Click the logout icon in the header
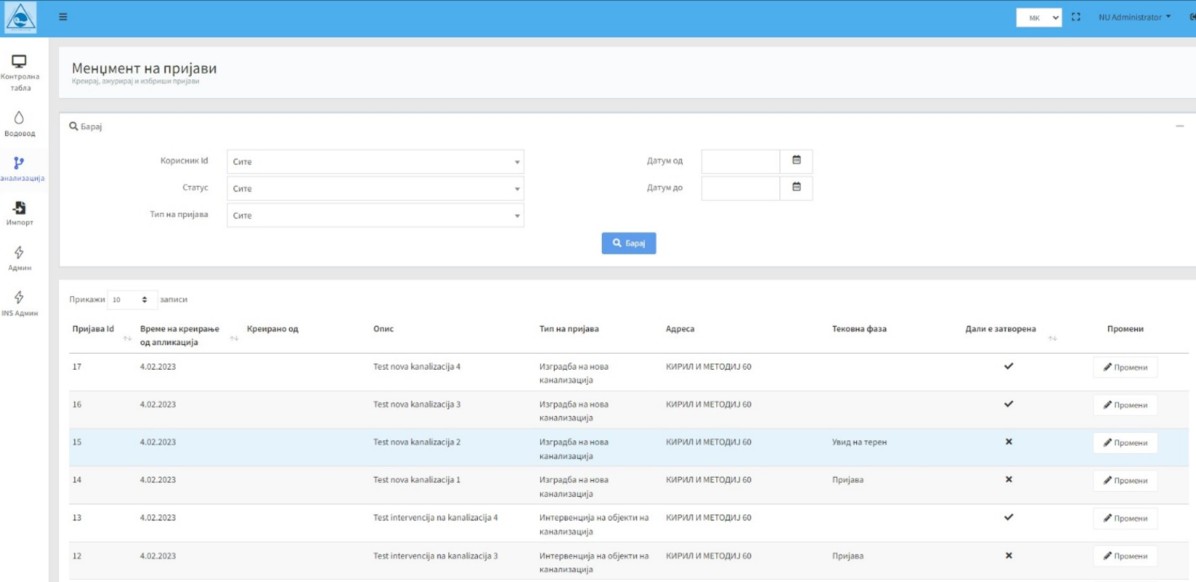The image size is (1196, 582). click(x=1191, y=17)
